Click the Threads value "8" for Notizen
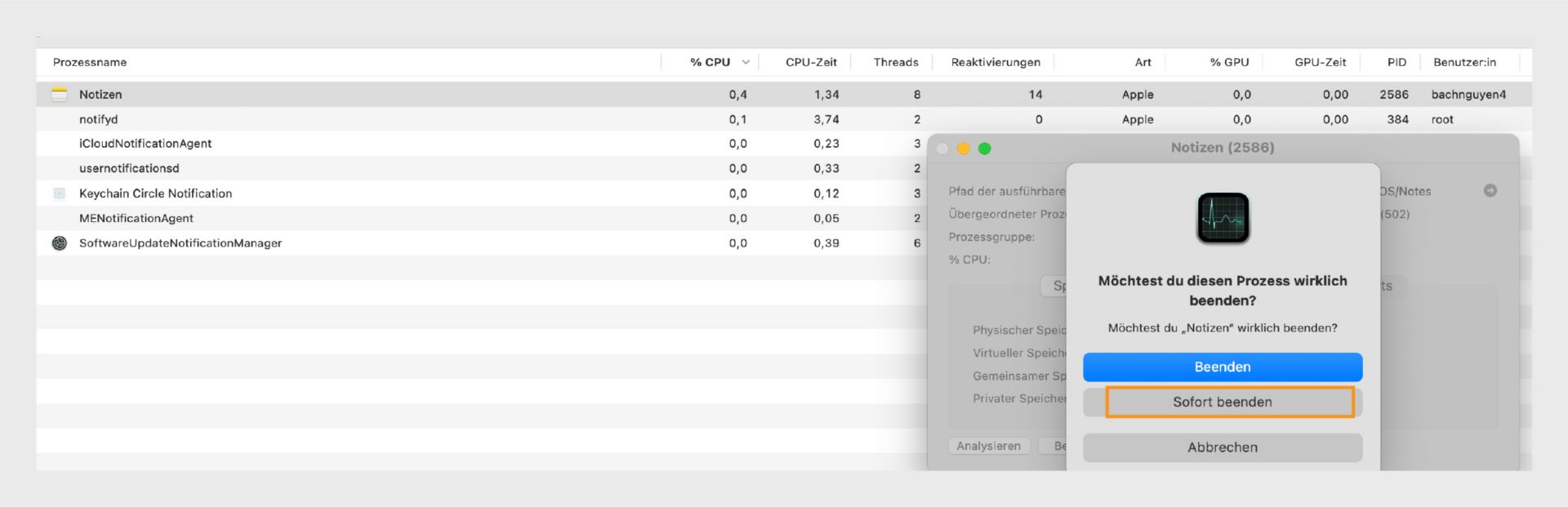Image resolution: width=1568 pixels, height=507 pixels. tap(917, 95)
